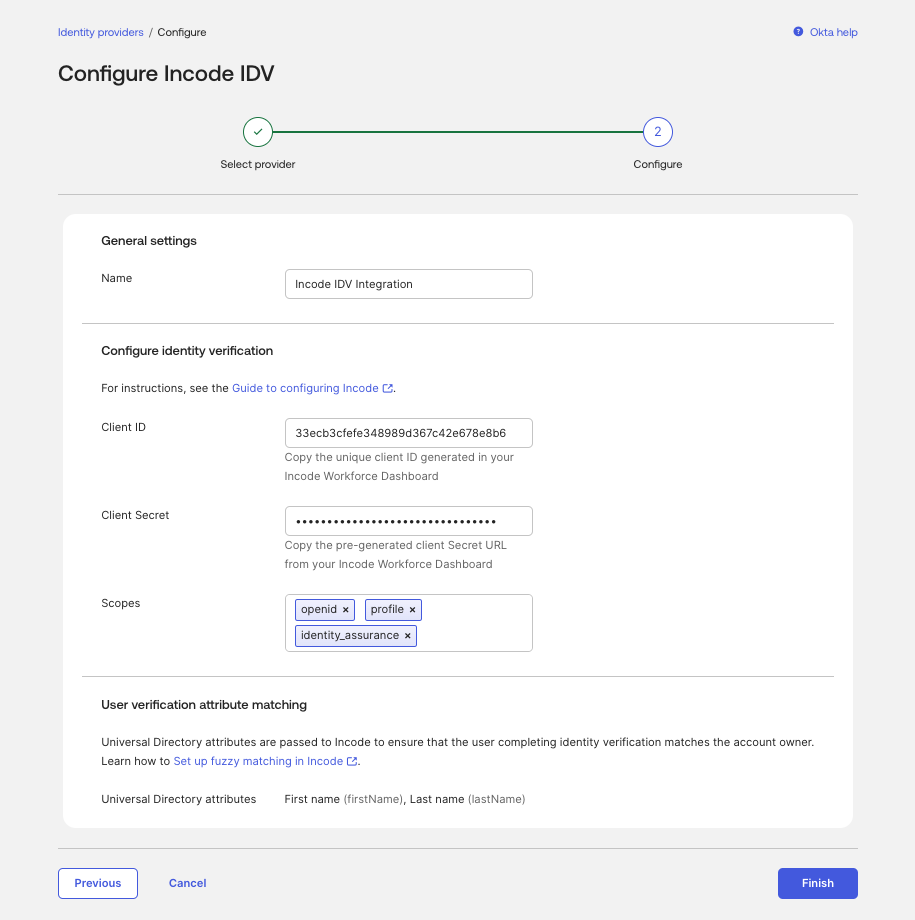This screenshot has width=915, height=920.
Task: Click the Finish button
Action: tap(818, 883)
